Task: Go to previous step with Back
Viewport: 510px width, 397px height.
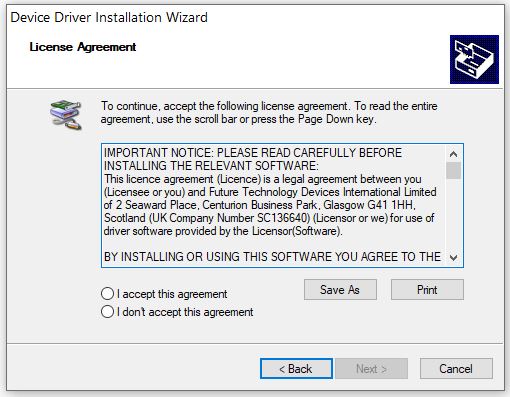Action: pos(296,369)
